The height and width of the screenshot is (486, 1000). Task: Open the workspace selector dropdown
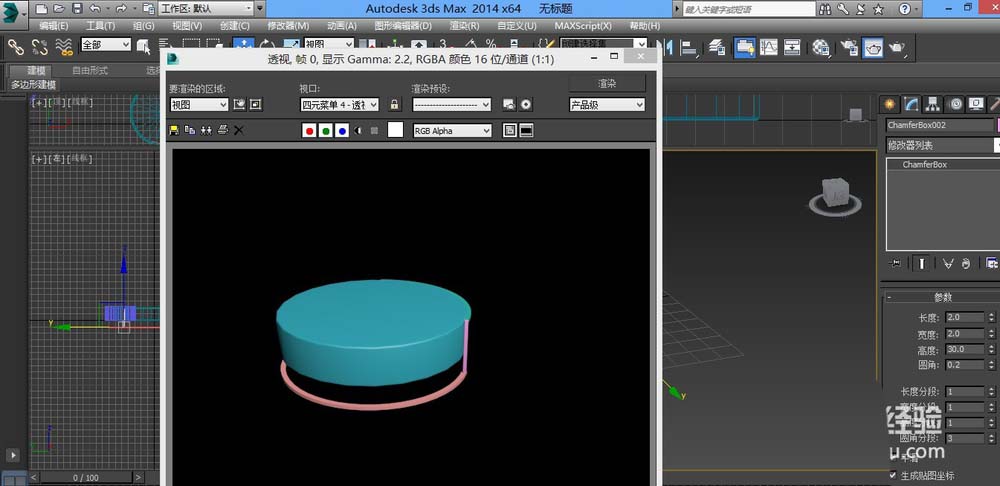point(205,9)
